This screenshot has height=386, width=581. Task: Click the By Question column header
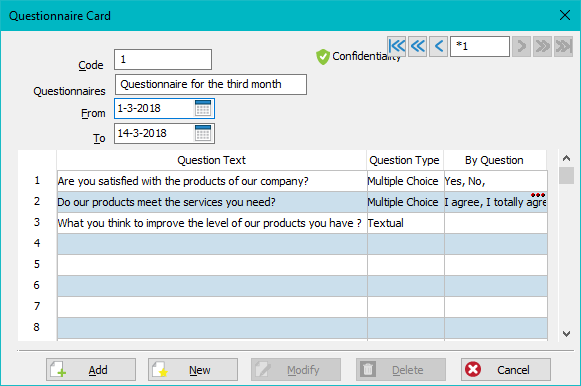tap(495, 160)
